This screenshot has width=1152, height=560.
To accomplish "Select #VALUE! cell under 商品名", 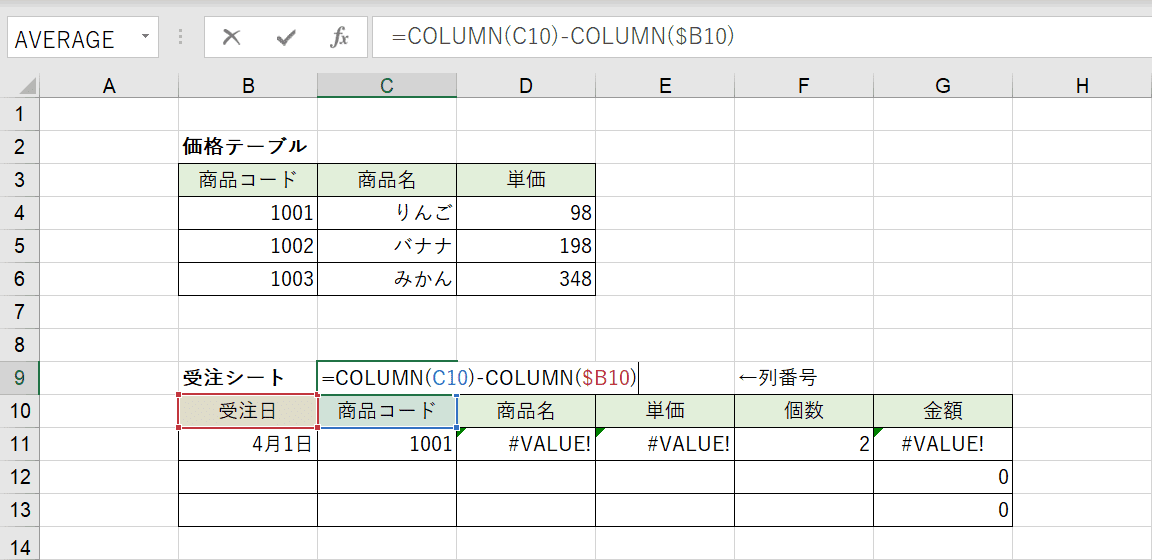I will click(x=525, y=444).
